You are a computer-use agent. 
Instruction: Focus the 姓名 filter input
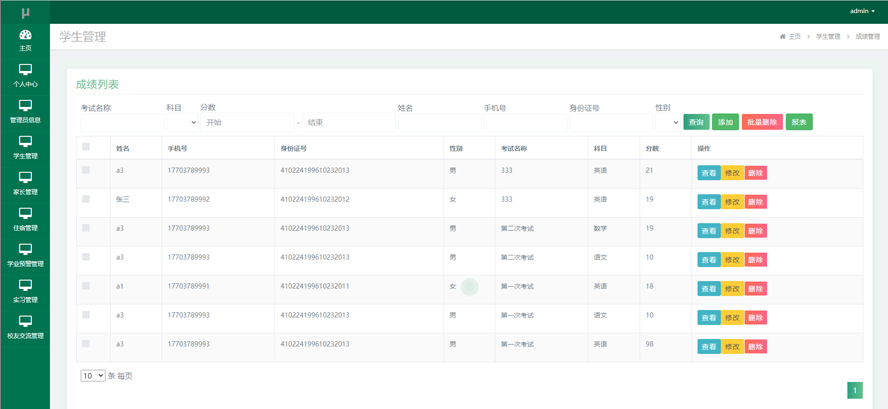click(439, 122)
